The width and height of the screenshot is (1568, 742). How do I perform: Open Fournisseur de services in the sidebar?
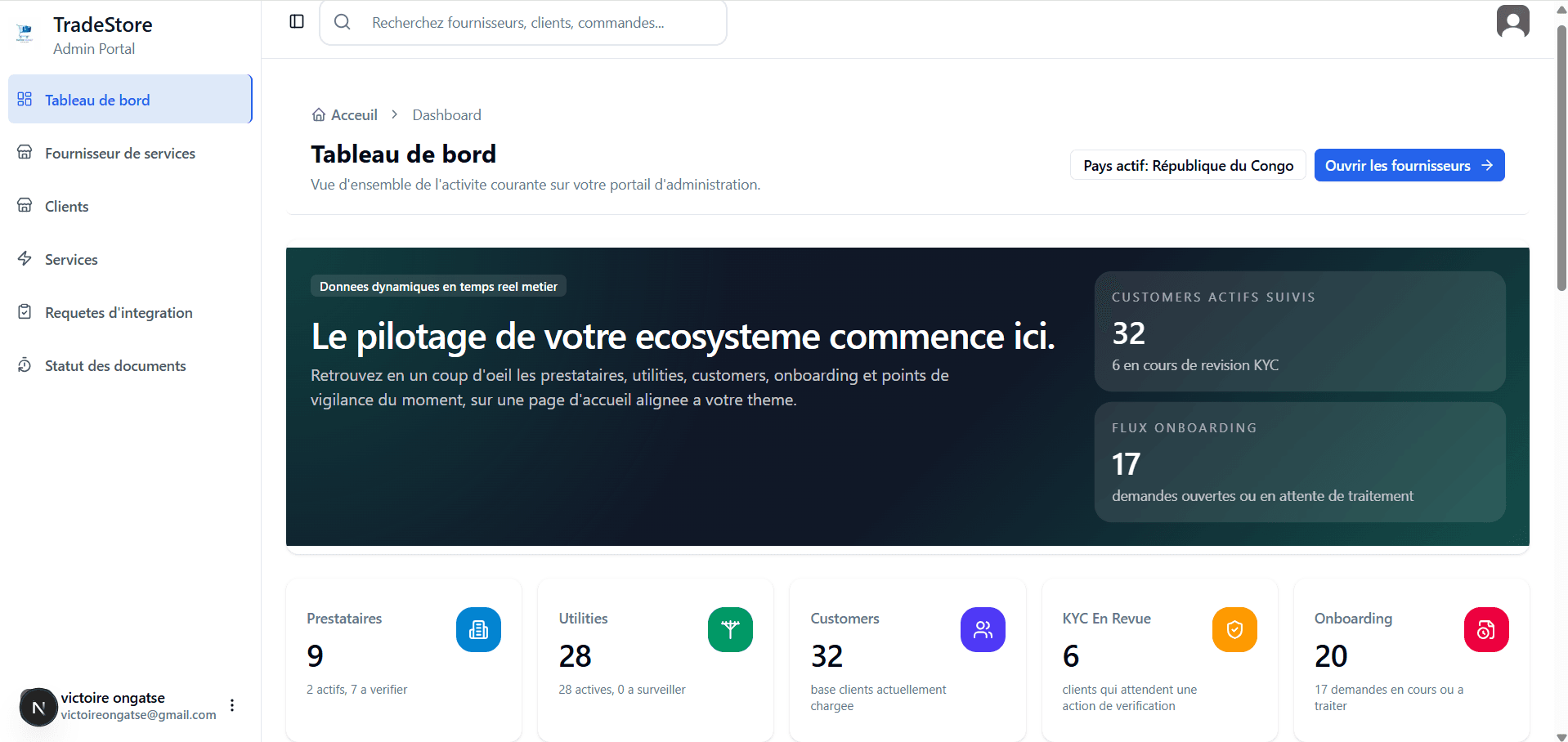tap(130, 153)
